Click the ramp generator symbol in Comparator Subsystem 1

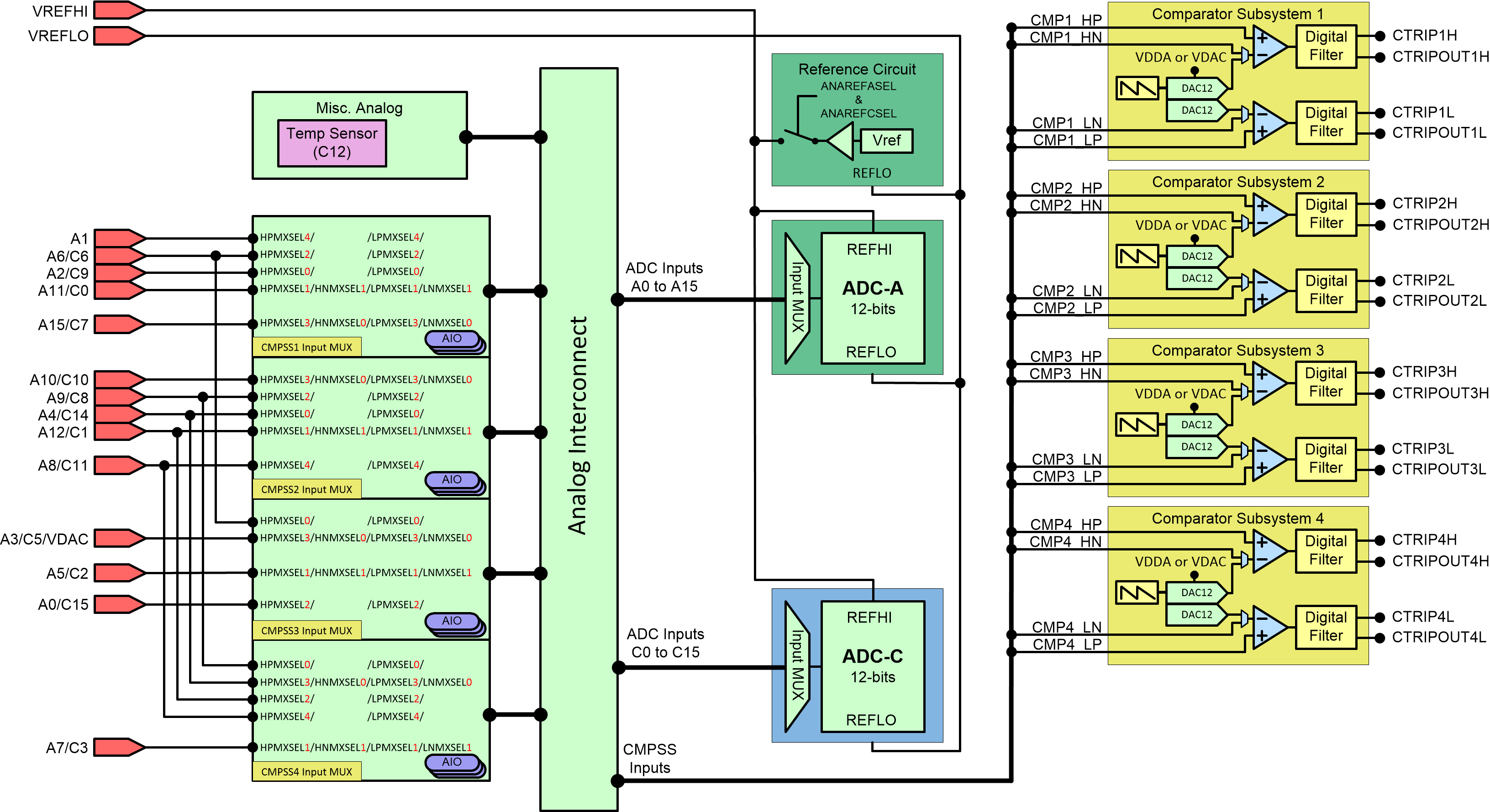(1137, 89)
